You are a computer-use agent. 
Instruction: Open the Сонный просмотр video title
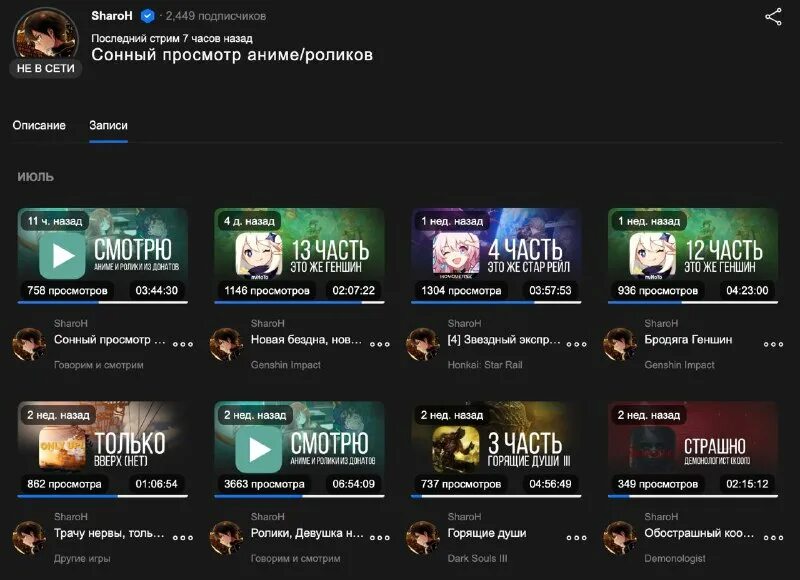pos(110,340)
